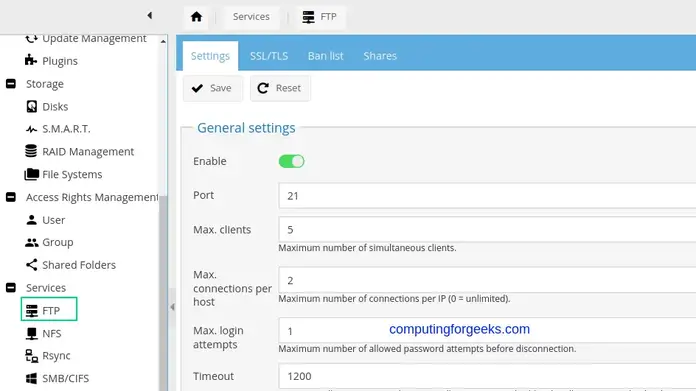This screenshot has width=696, height=391.
Task: Click the File Systems folder icon
Action: click(x=32, y=174)
